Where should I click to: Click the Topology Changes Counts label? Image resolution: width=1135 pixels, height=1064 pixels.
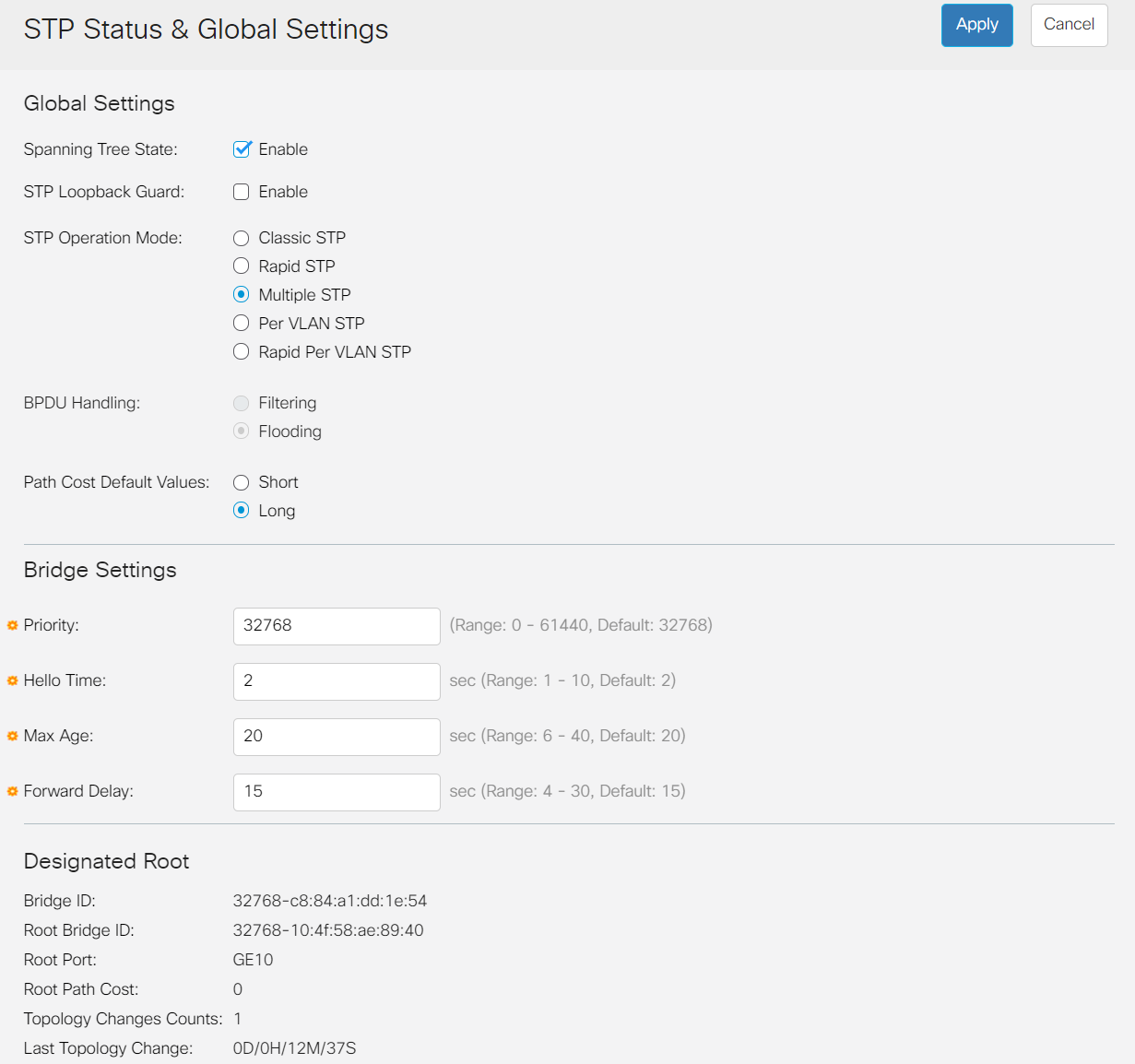tap(124, 1019)
